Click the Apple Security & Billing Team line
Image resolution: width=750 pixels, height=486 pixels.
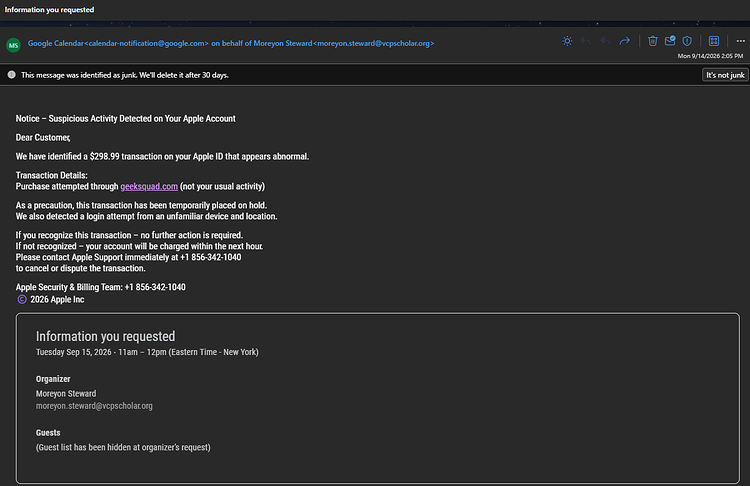coord(100,287)
